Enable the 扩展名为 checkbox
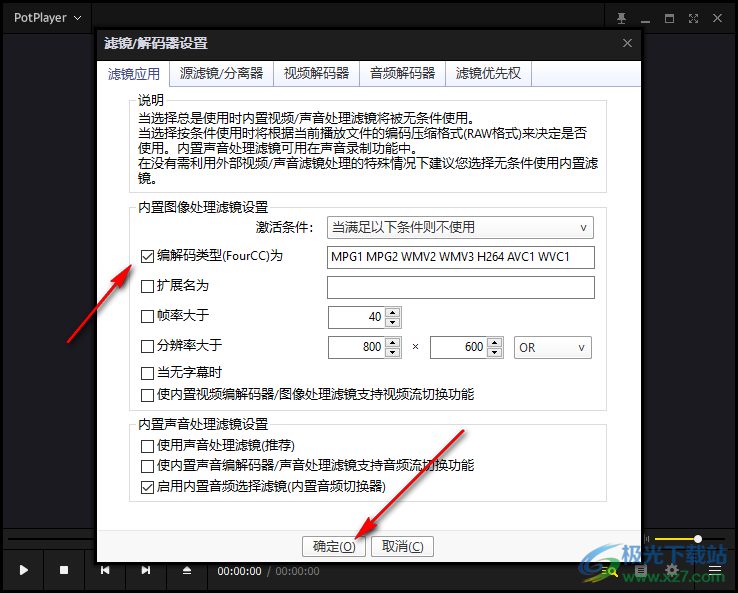Viewport: 738px width, 593px height. (x=148, y=287)
